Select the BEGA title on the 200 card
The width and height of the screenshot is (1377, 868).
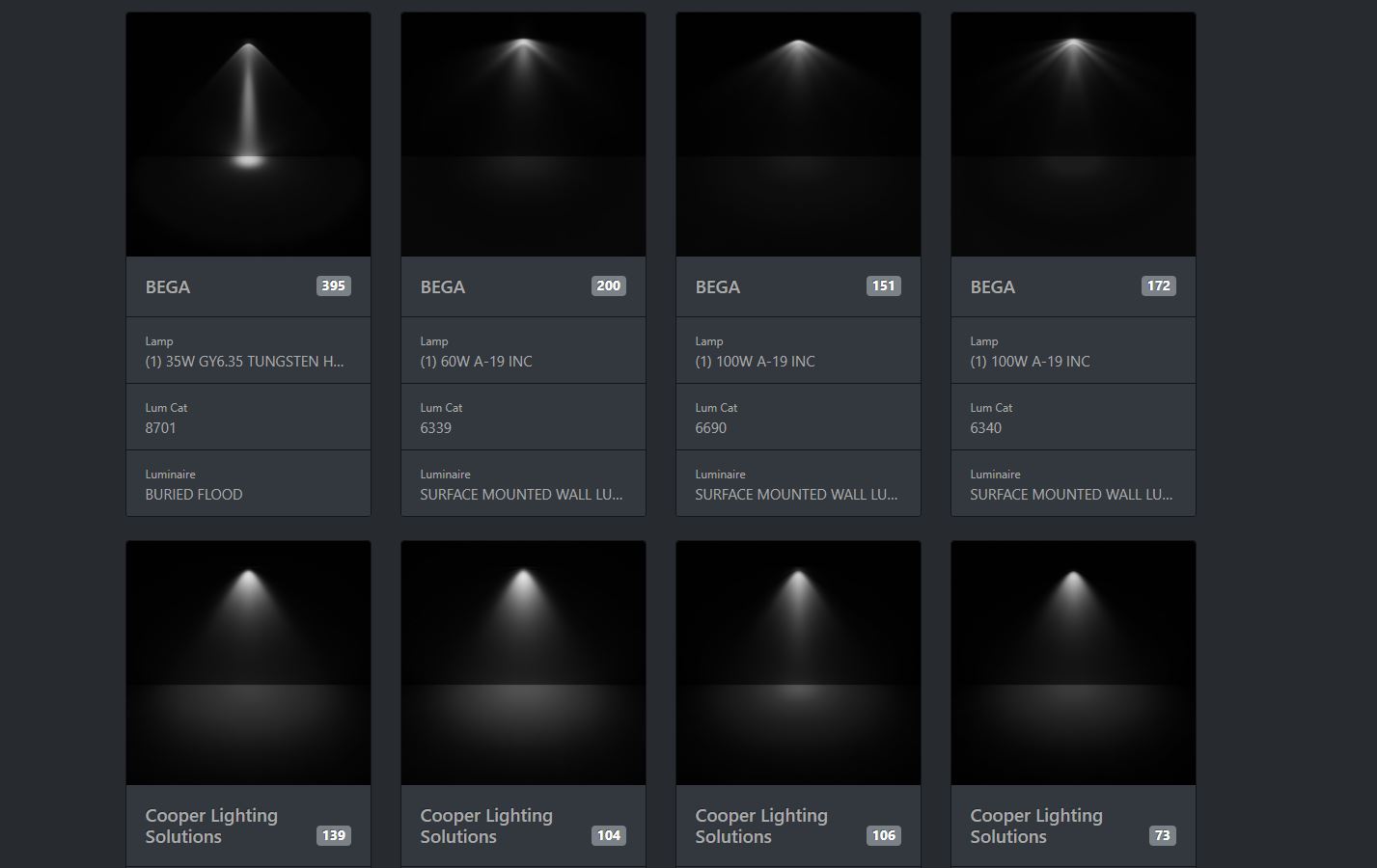click(443, 286)
